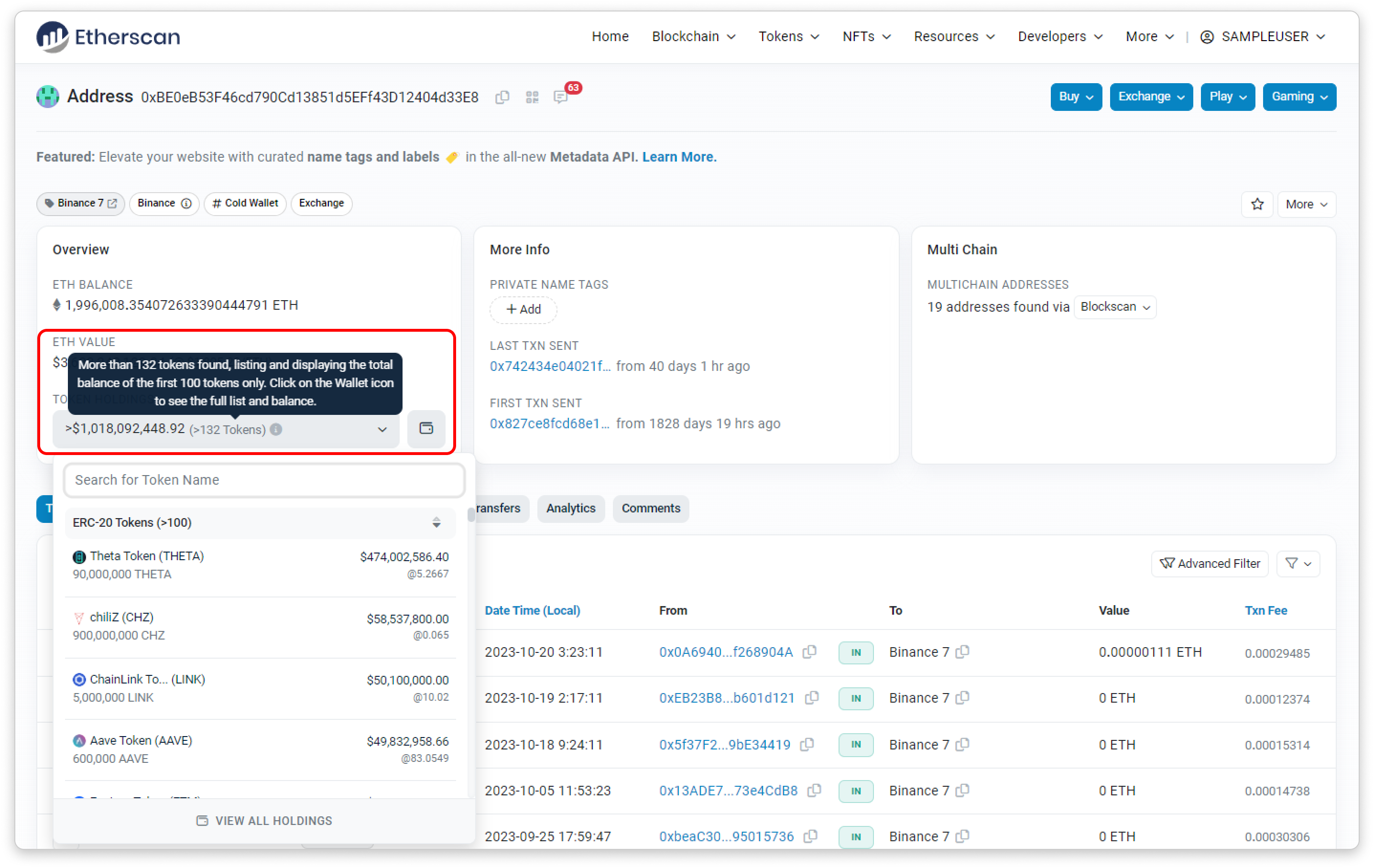The image size is (1374, 868).
Task: Open the Blockchain menu
Action: pos(693,36)
